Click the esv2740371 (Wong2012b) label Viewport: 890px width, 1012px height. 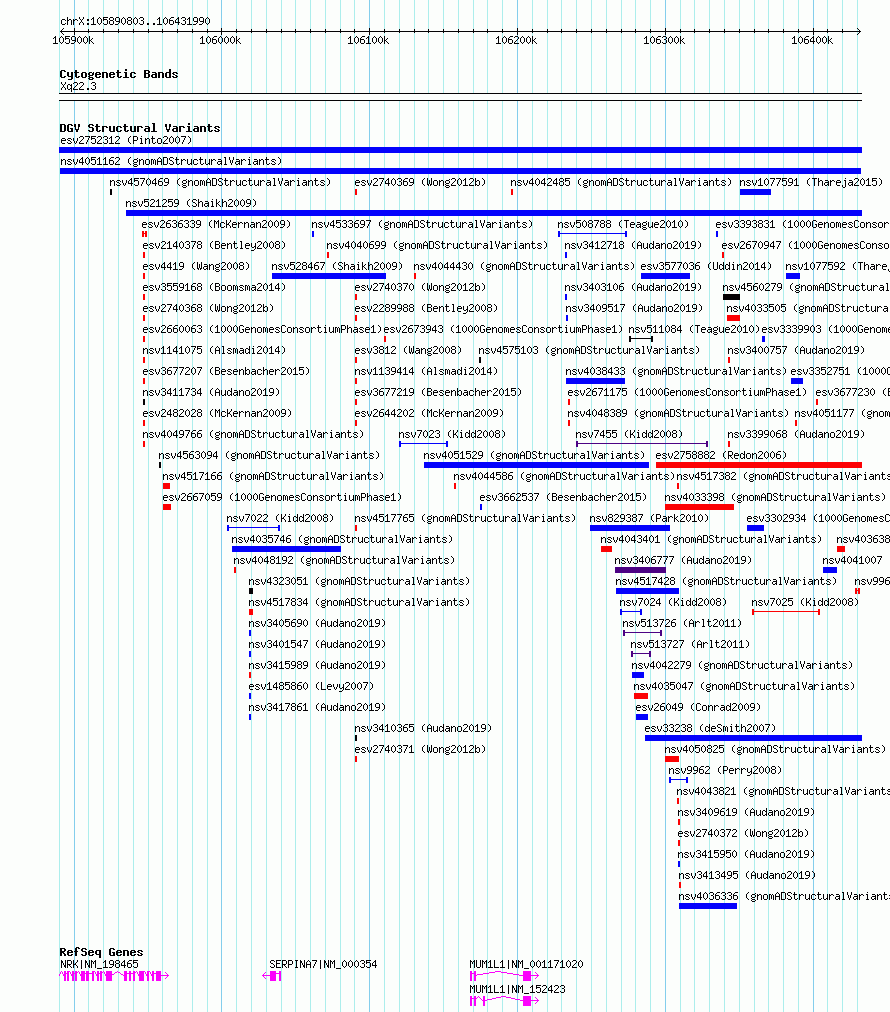pos(420,749)
